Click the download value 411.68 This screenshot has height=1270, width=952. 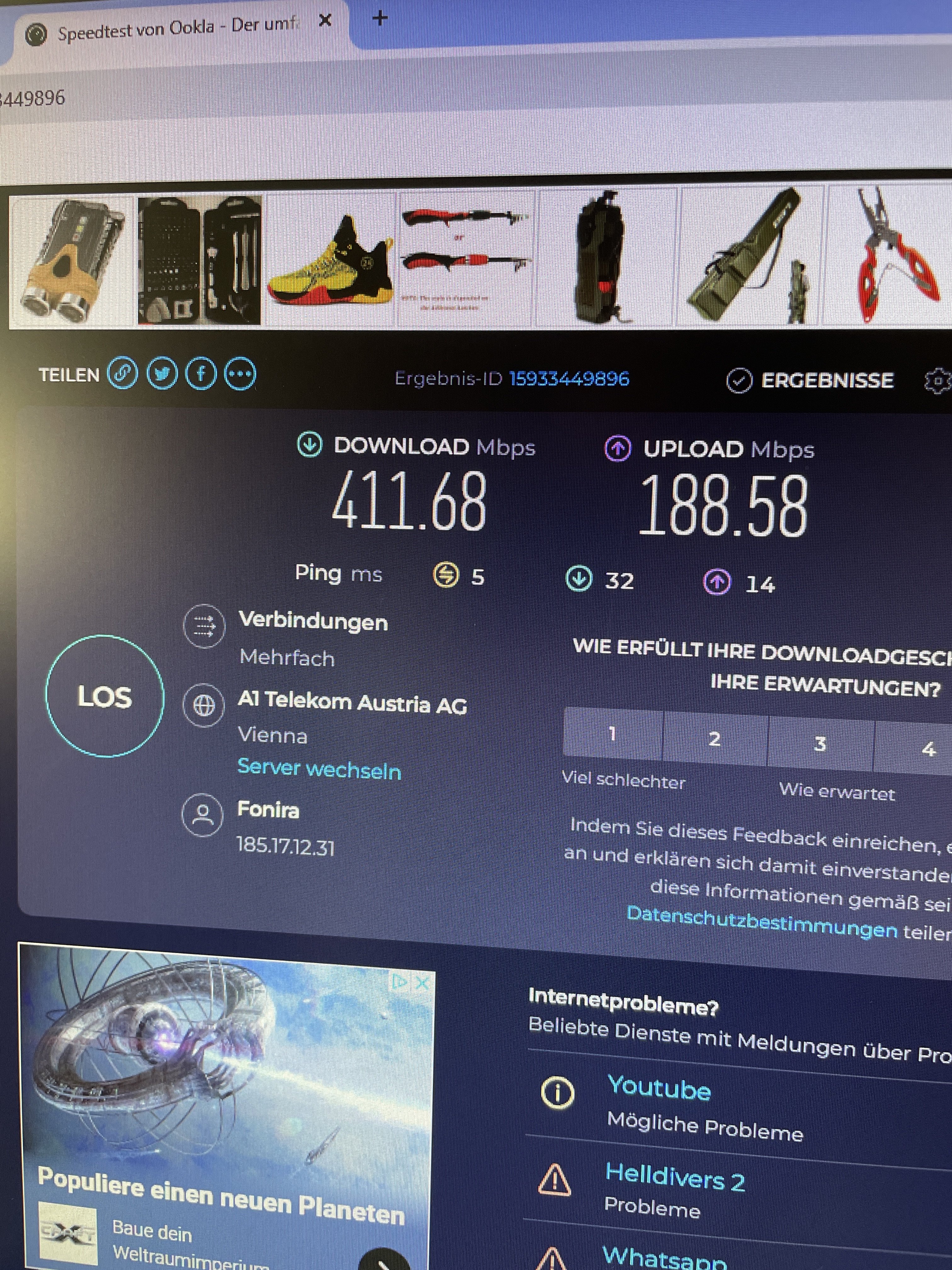[x=410, y=501]
